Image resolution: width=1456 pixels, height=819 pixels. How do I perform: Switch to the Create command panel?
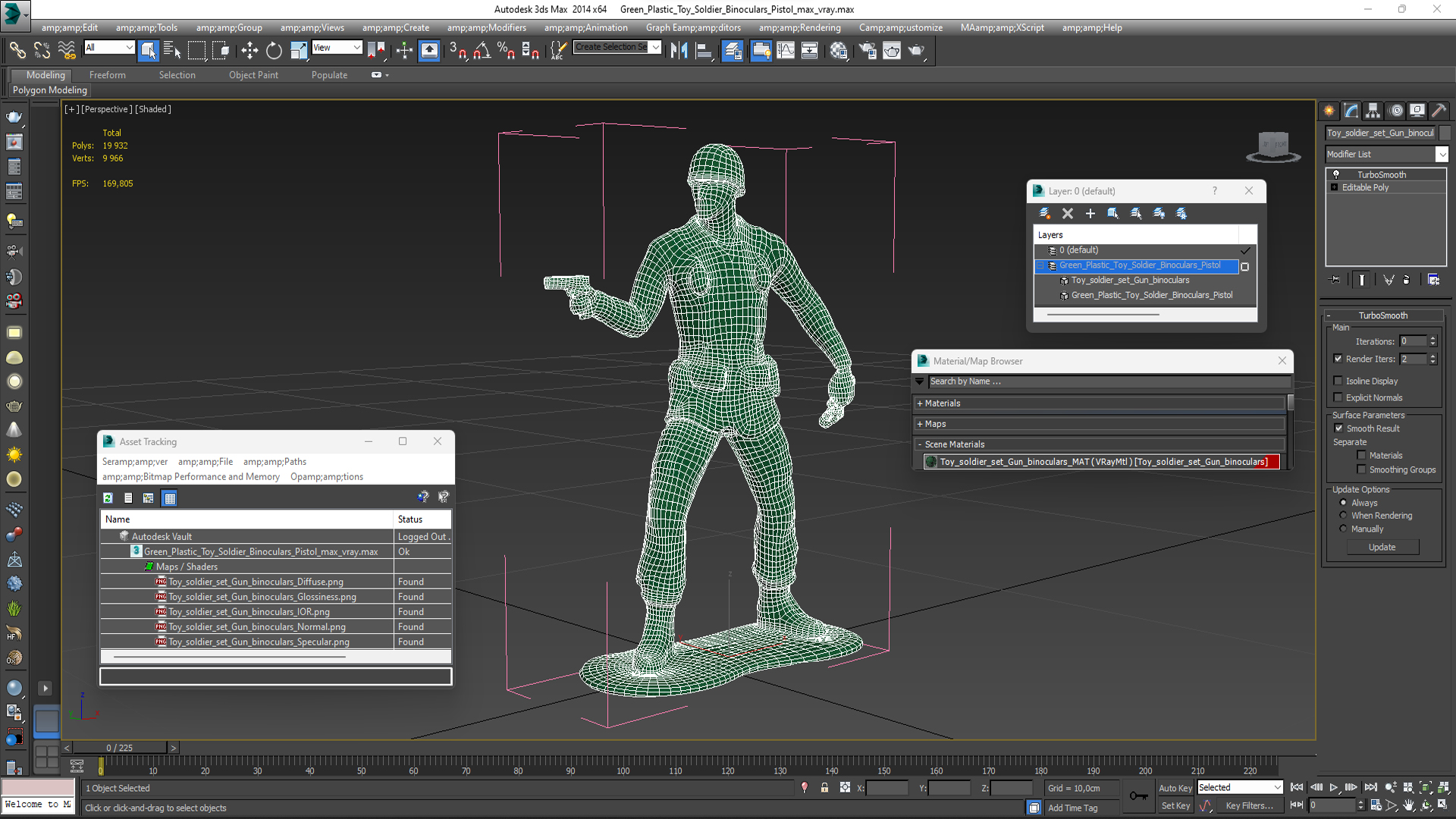point(1329,111)
